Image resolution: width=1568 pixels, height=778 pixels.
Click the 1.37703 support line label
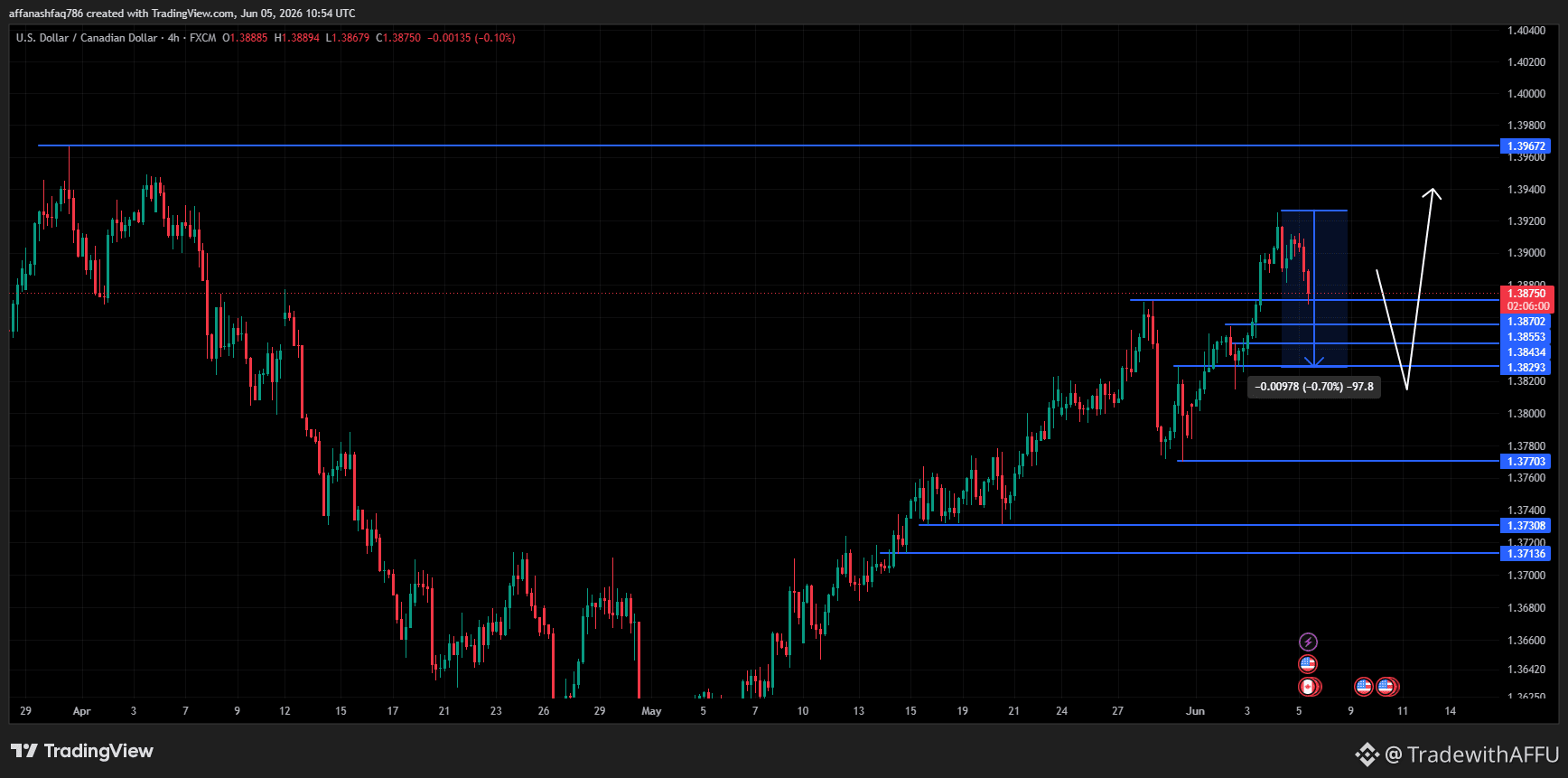click(x=1526, y=462)
